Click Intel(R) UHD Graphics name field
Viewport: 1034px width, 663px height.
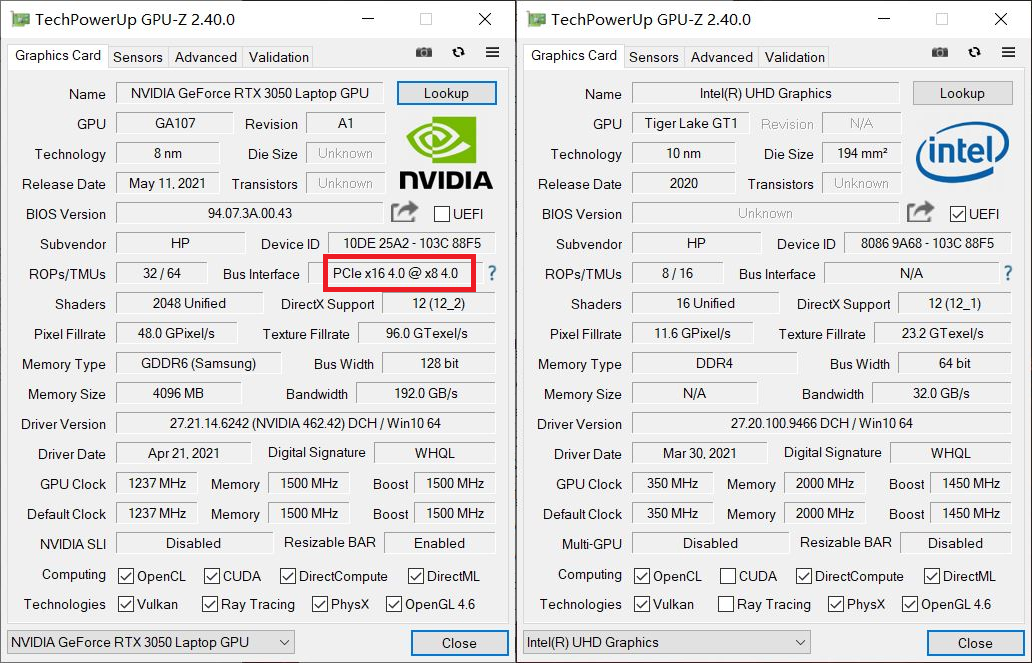(x=766, y=93)
